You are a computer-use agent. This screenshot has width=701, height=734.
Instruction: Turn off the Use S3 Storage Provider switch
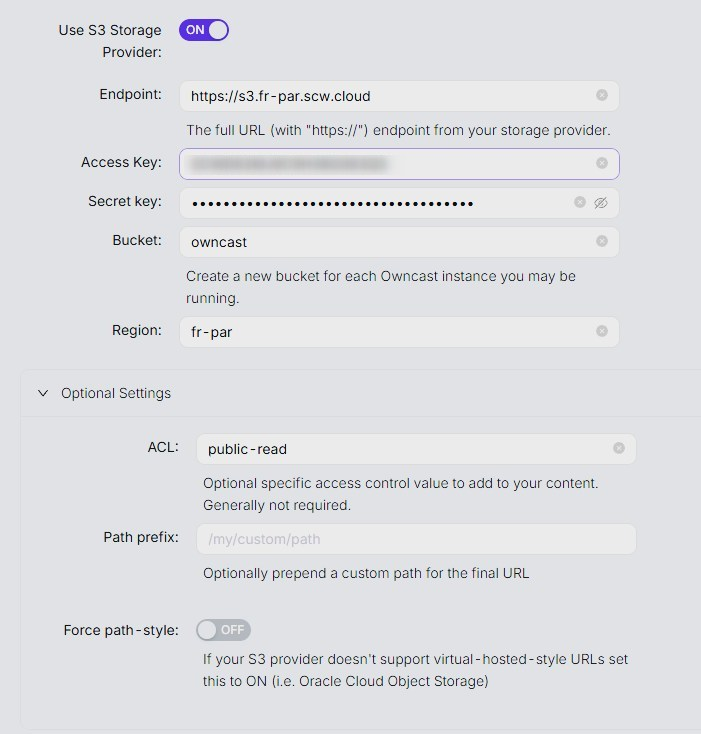(204, 30)
